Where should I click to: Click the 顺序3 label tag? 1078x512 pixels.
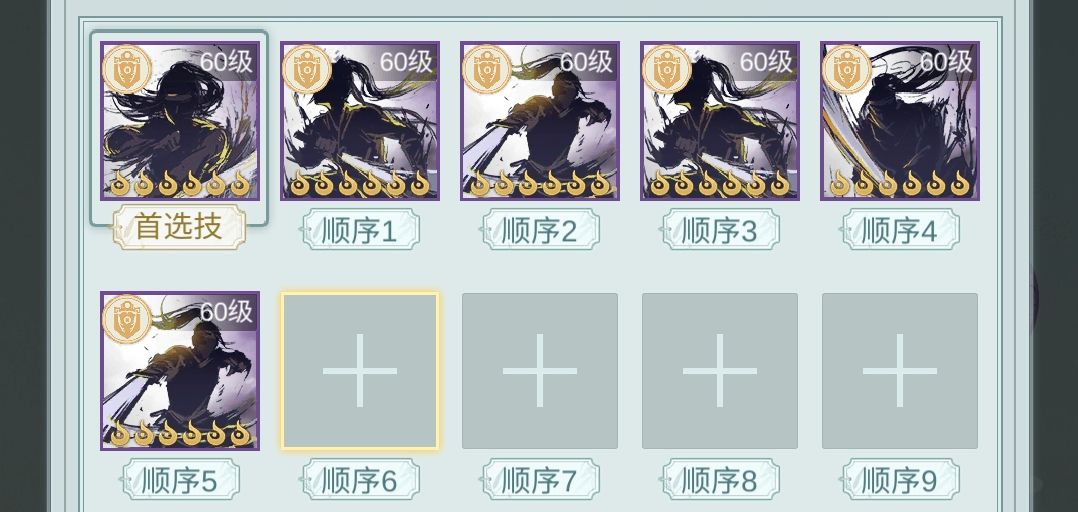tap(720, 230)
